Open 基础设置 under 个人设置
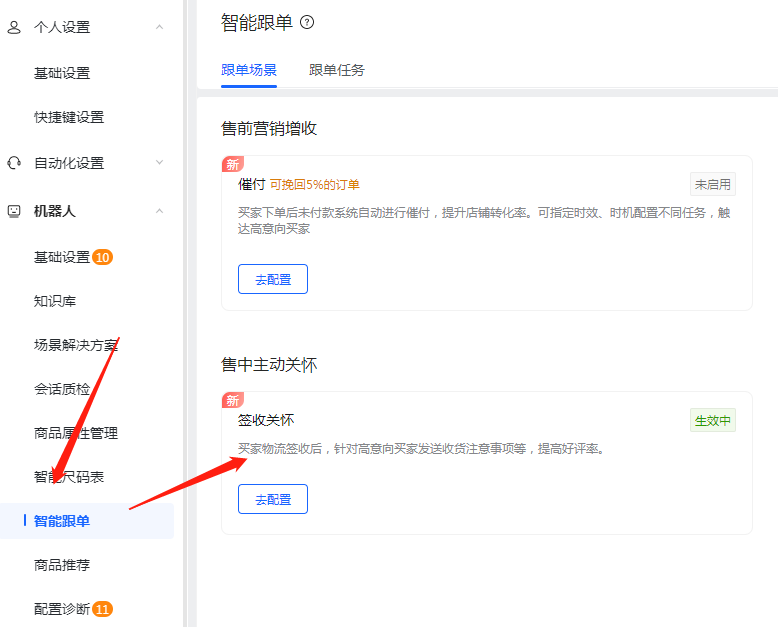Image resolution: width=778 pixels, height=627 pixels. (62, 73)
